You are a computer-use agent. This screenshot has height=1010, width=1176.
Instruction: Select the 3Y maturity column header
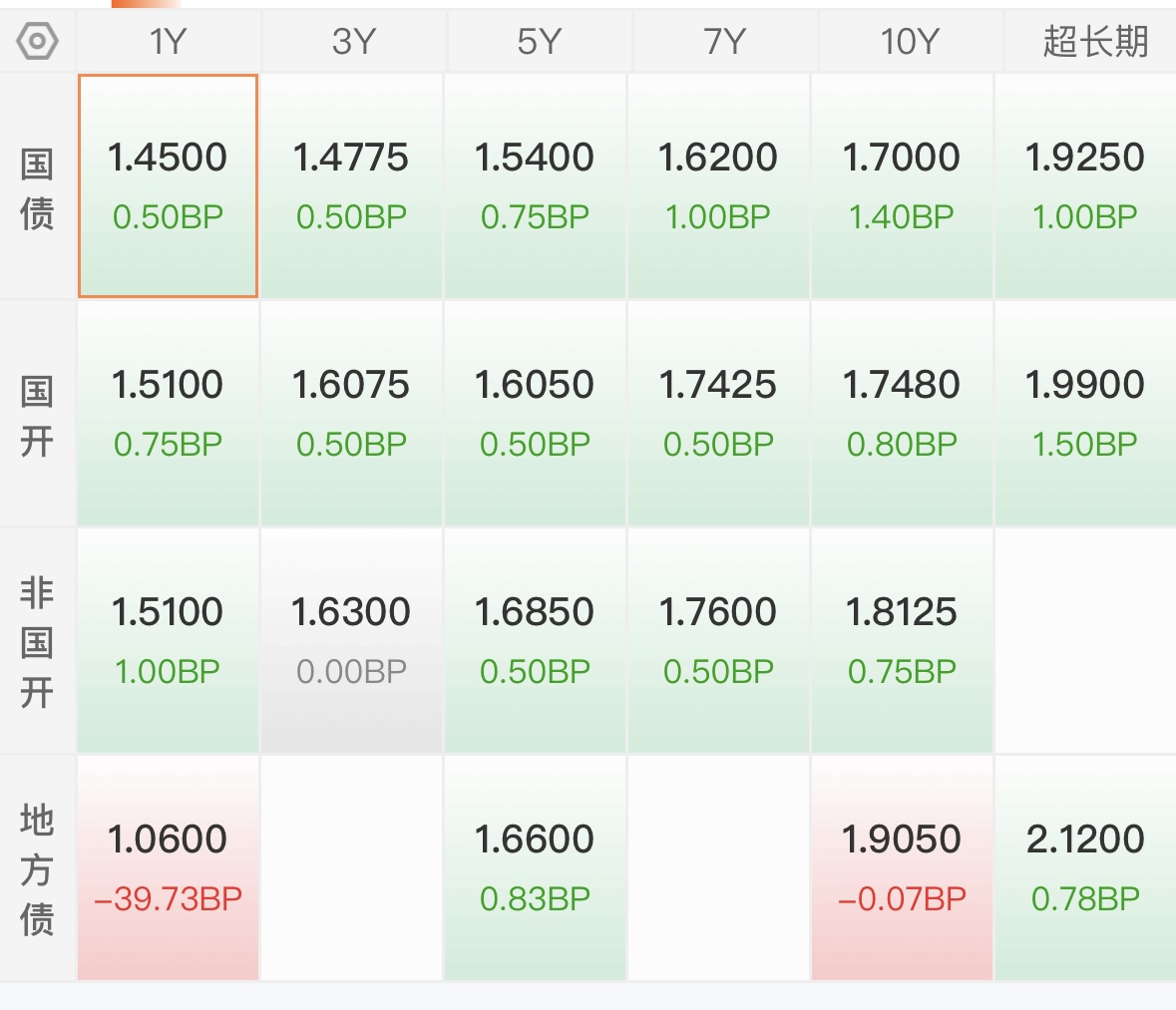353,42
